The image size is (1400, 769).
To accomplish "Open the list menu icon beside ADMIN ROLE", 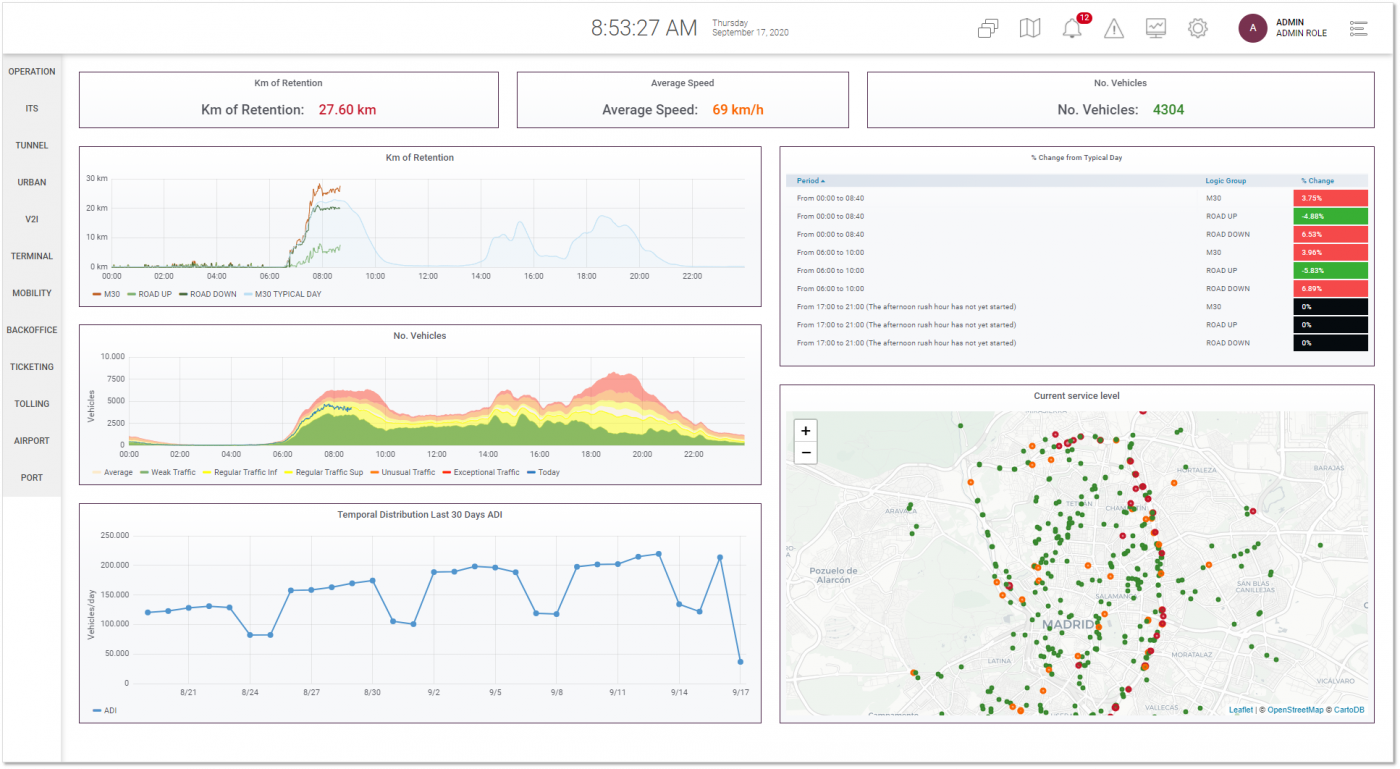I will tap(1358, 28).
